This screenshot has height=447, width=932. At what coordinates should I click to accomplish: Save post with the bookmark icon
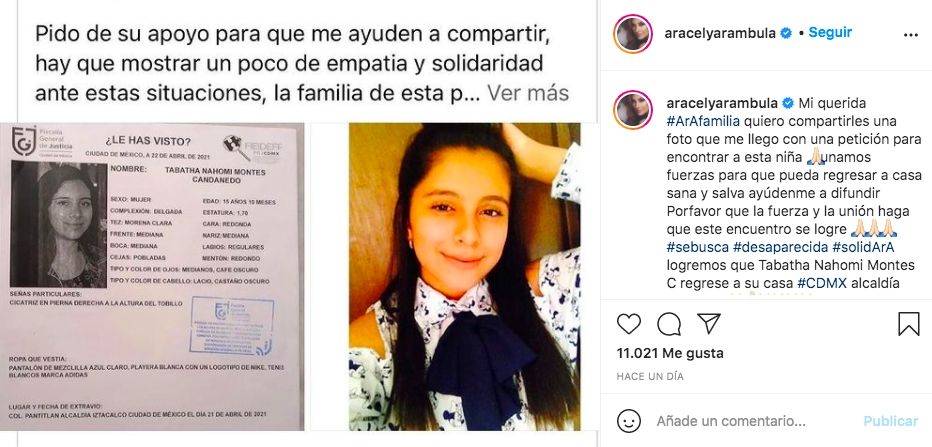908,324
